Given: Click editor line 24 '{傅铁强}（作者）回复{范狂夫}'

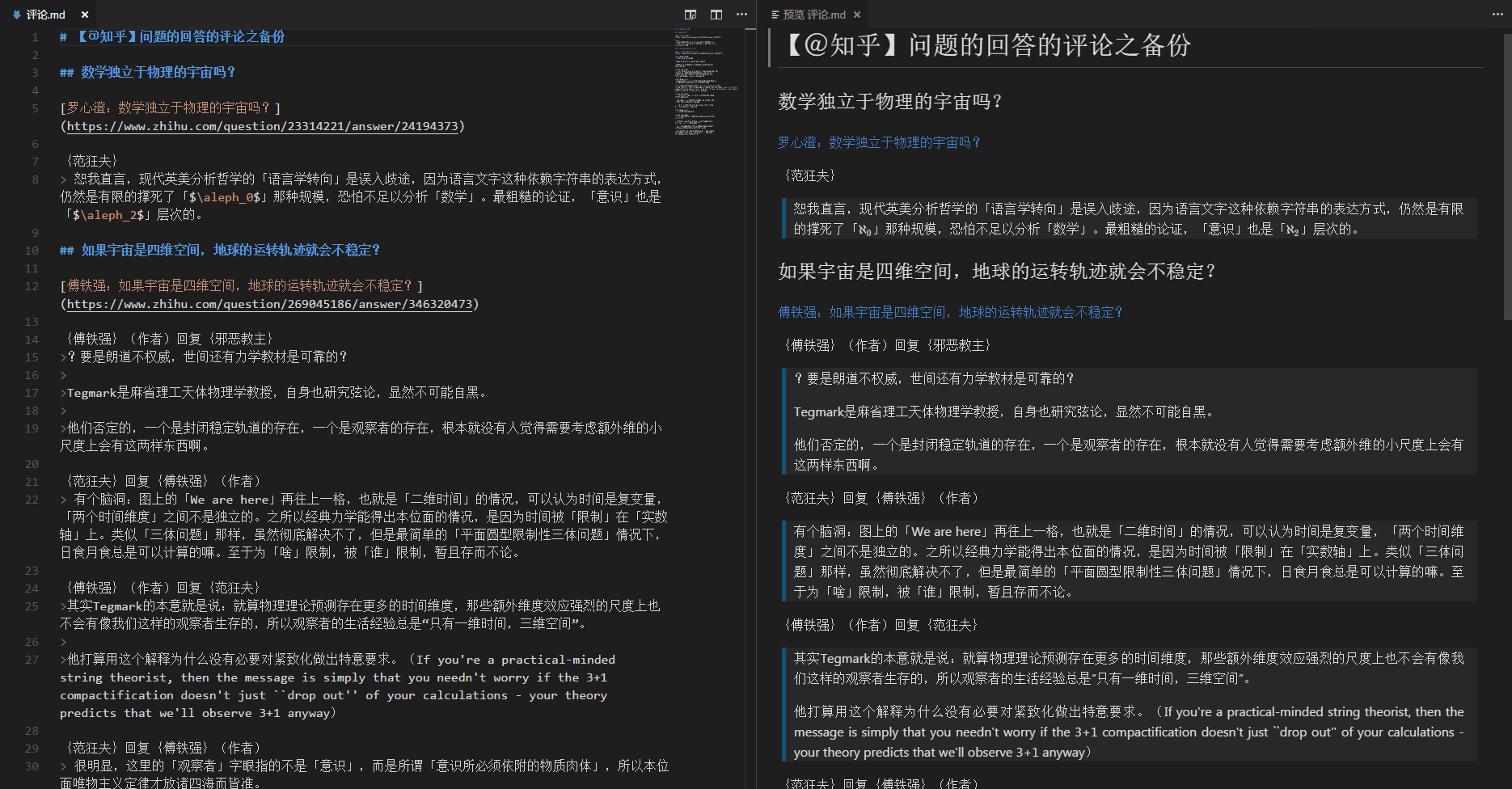Looking at the screenshot, I should click(164, 589).
